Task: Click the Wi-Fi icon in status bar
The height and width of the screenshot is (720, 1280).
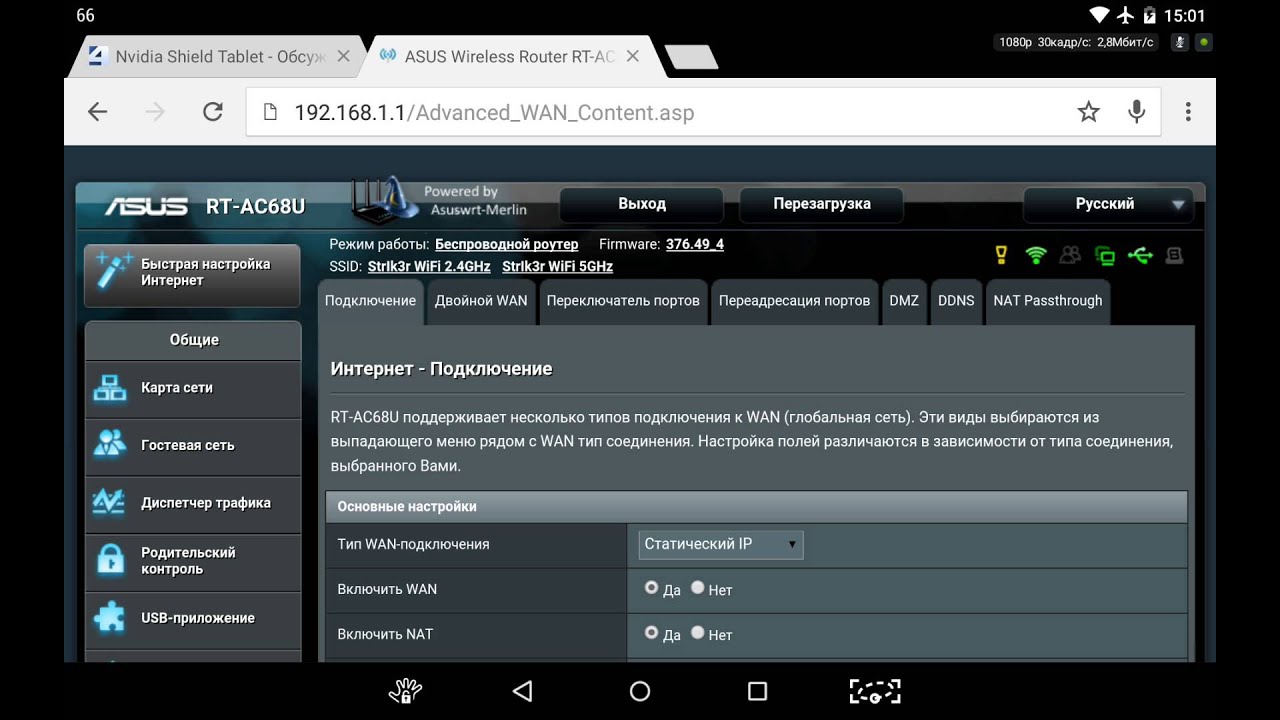Action: (1100, 15)
